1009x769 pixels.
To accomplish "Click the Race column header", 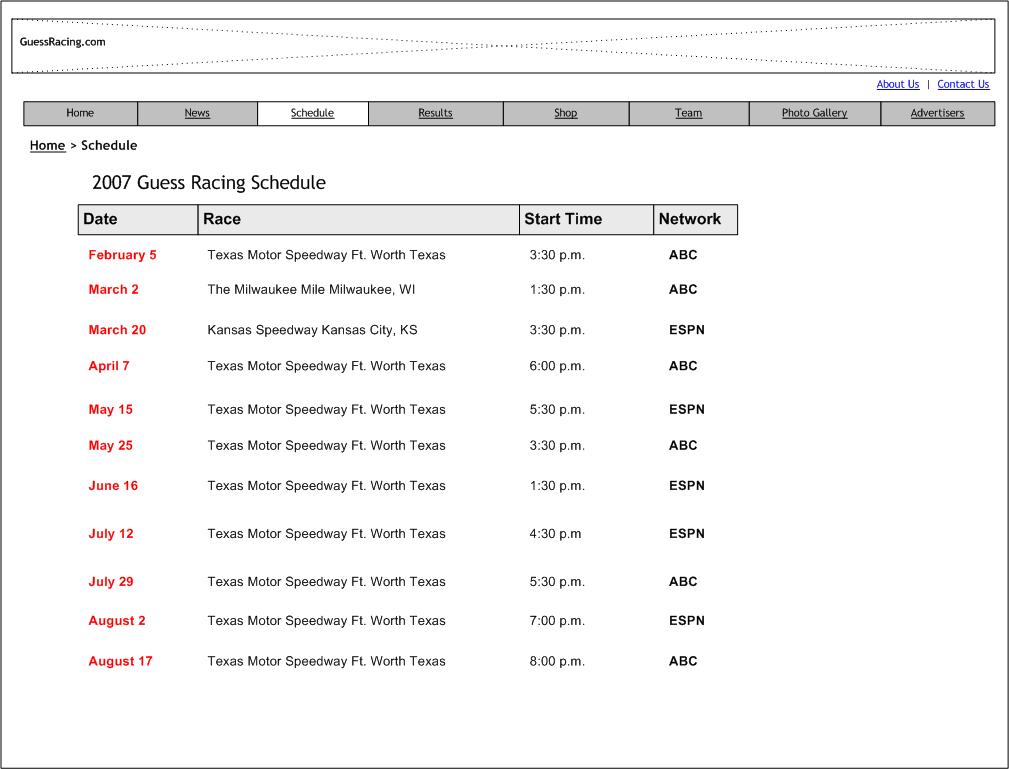I will tap(222, 219).
